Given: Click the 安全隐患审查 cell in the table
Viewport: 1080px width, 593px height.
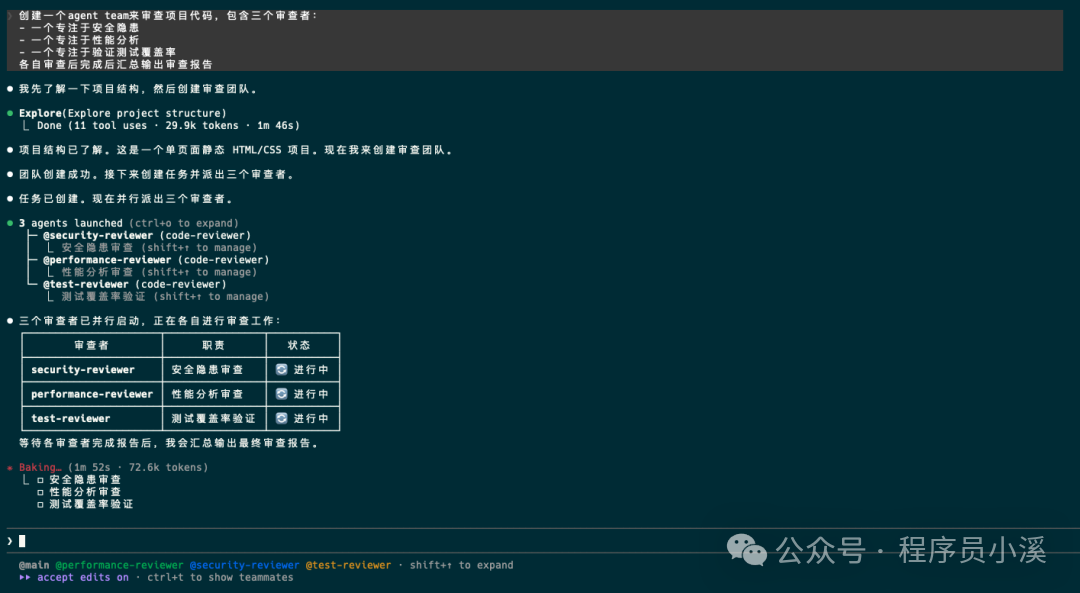Looking at the screenshot, I should pyautogui.click(x=214, y=369).
